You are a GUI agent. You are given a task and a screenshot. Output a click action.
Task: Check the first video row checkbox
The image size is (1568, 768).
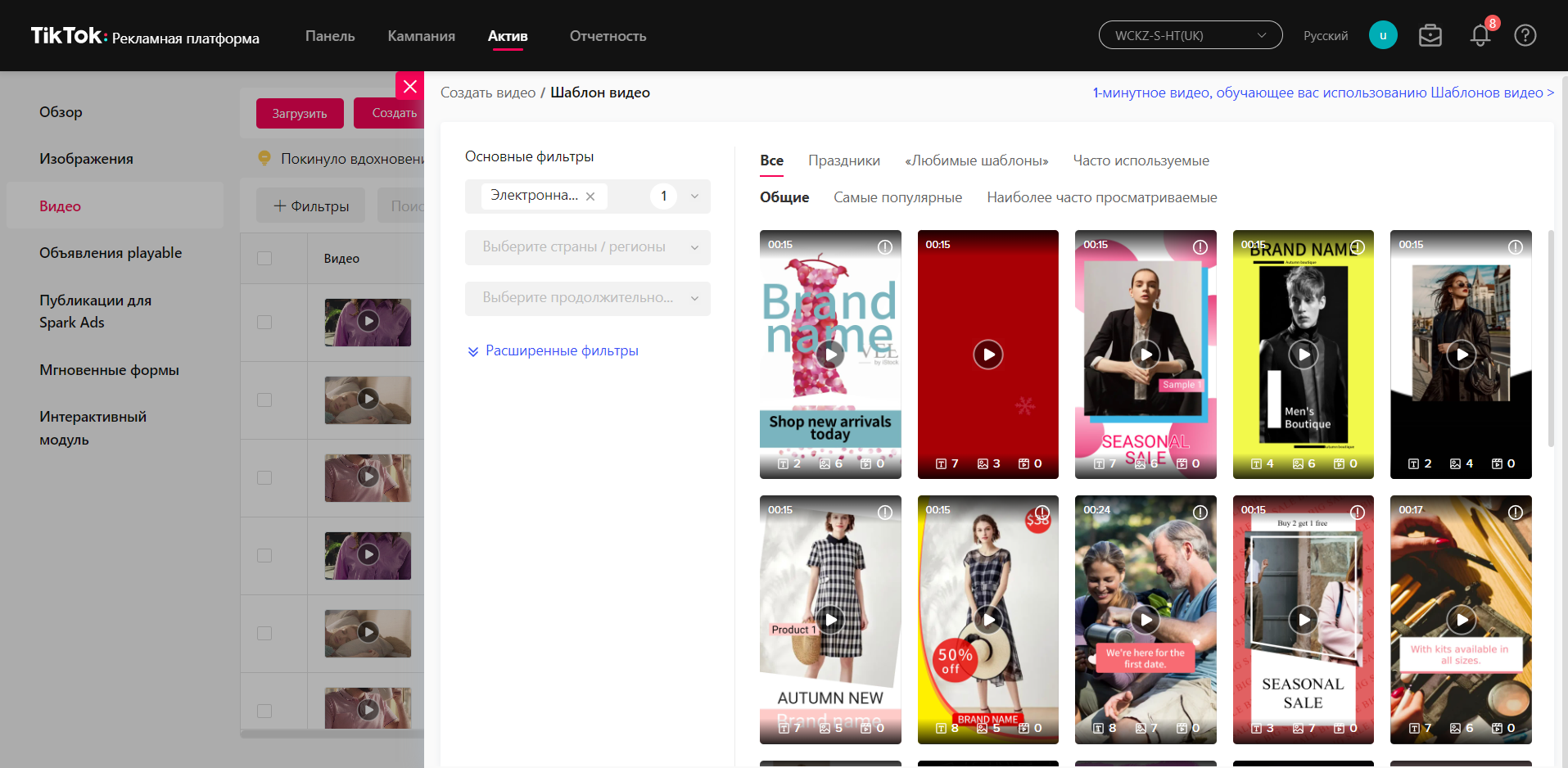264,323
